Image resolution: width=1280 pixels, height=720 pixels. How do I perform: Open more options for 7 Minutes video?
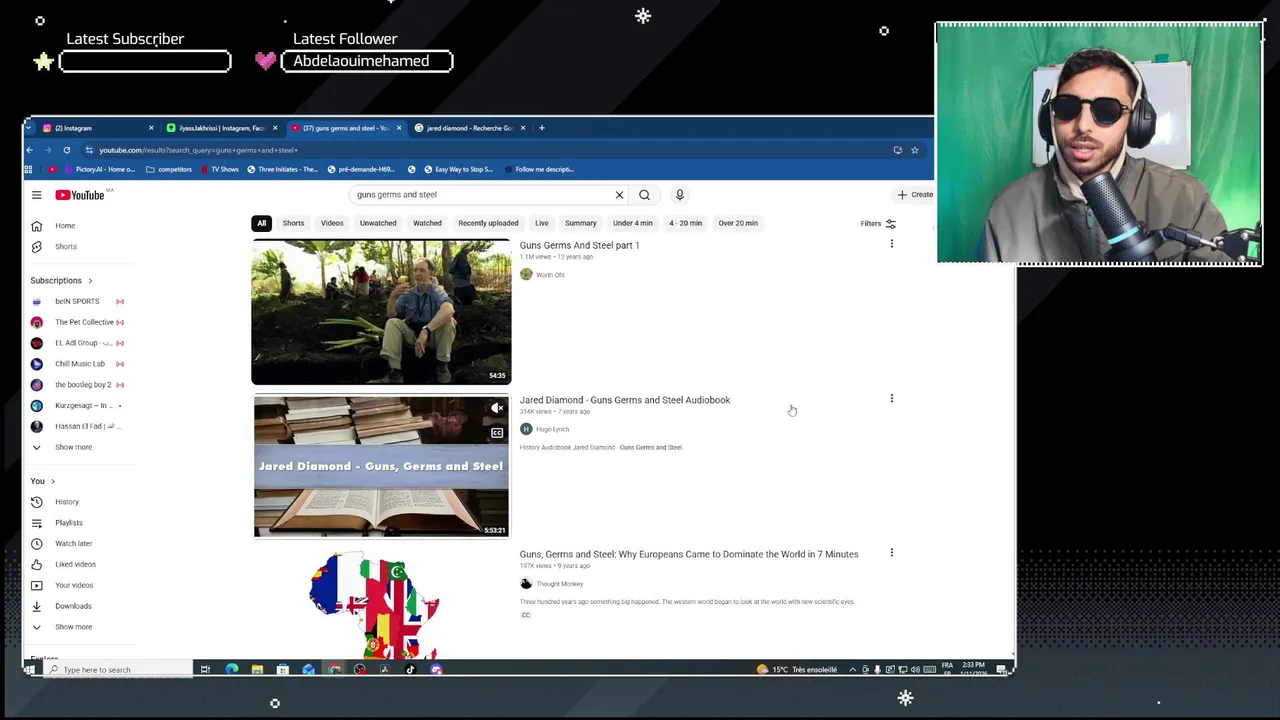tap(891, 553)
